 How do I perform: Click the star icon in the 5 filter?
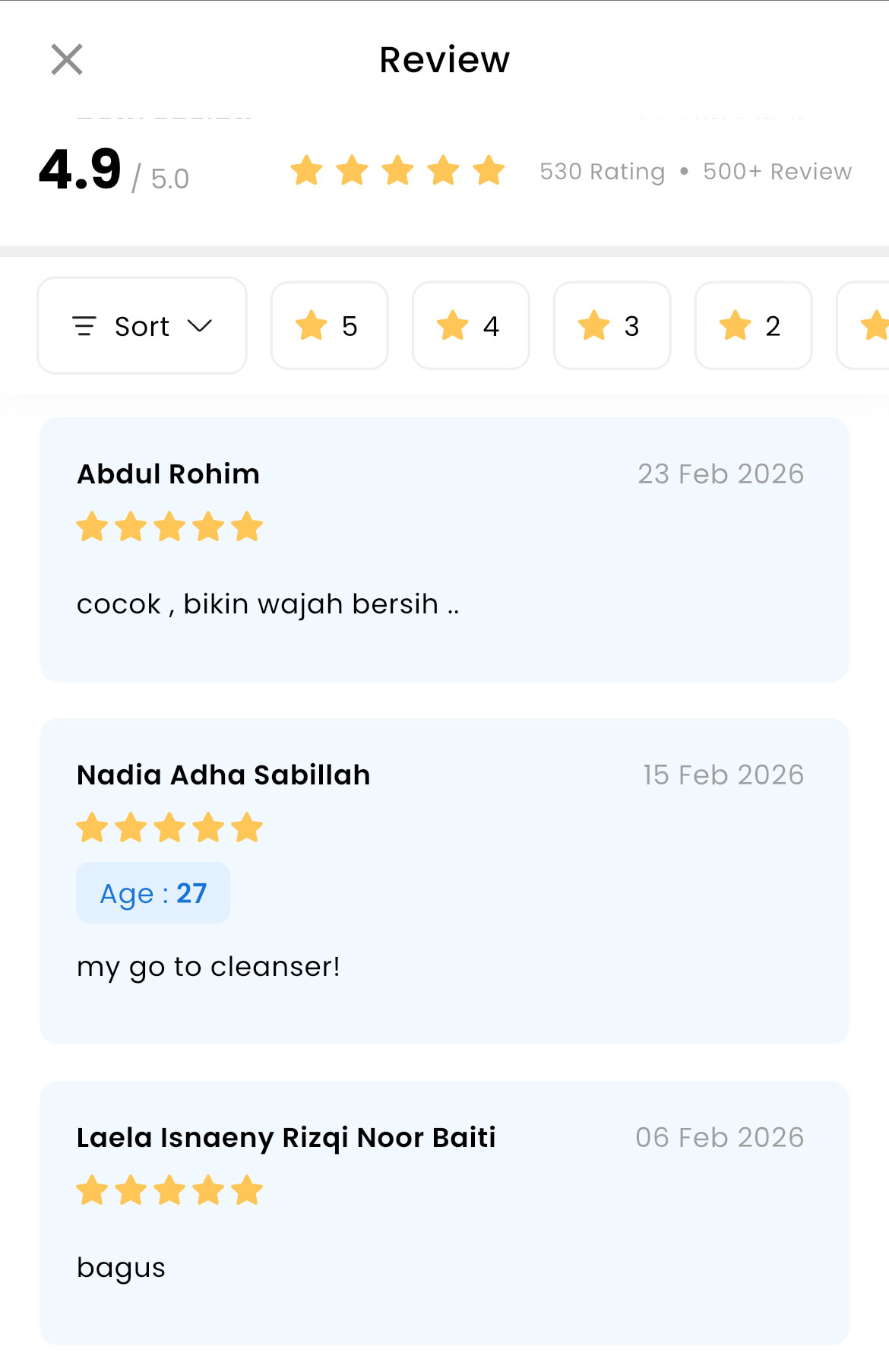click(311, 326)
